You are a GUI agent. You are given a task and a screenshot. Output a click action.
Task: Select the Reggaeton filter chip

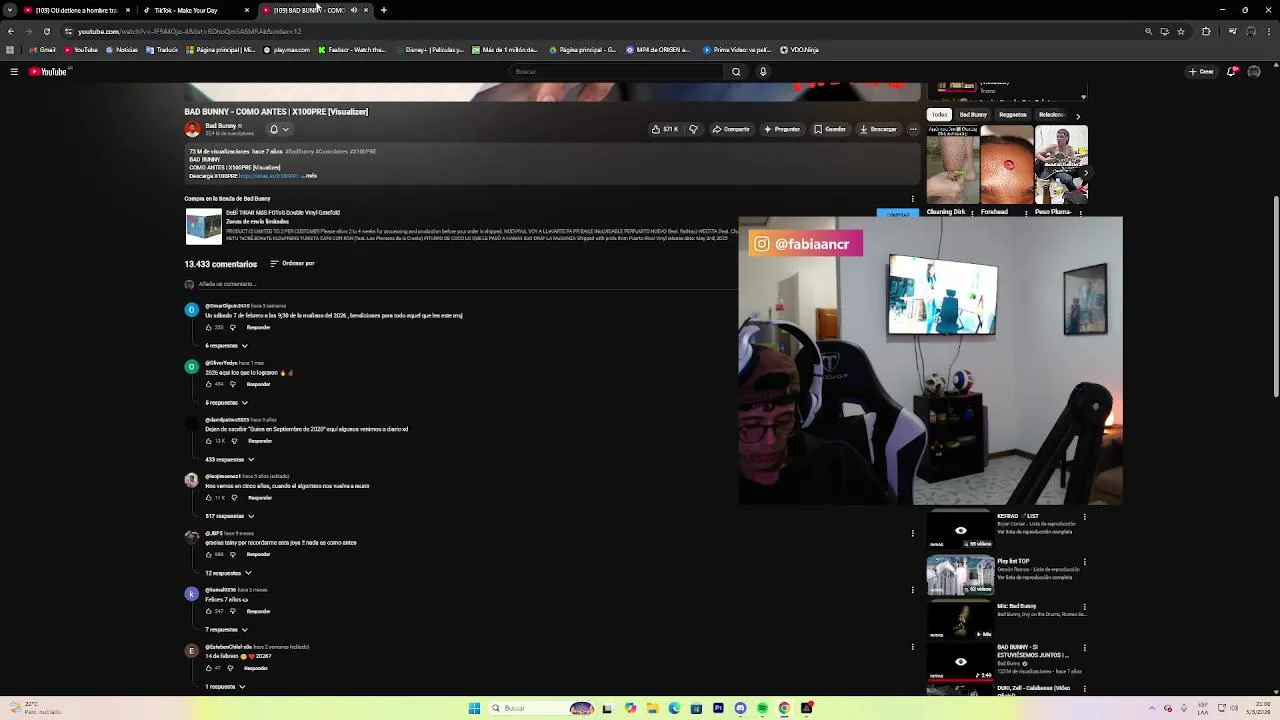coord(1012,115)
